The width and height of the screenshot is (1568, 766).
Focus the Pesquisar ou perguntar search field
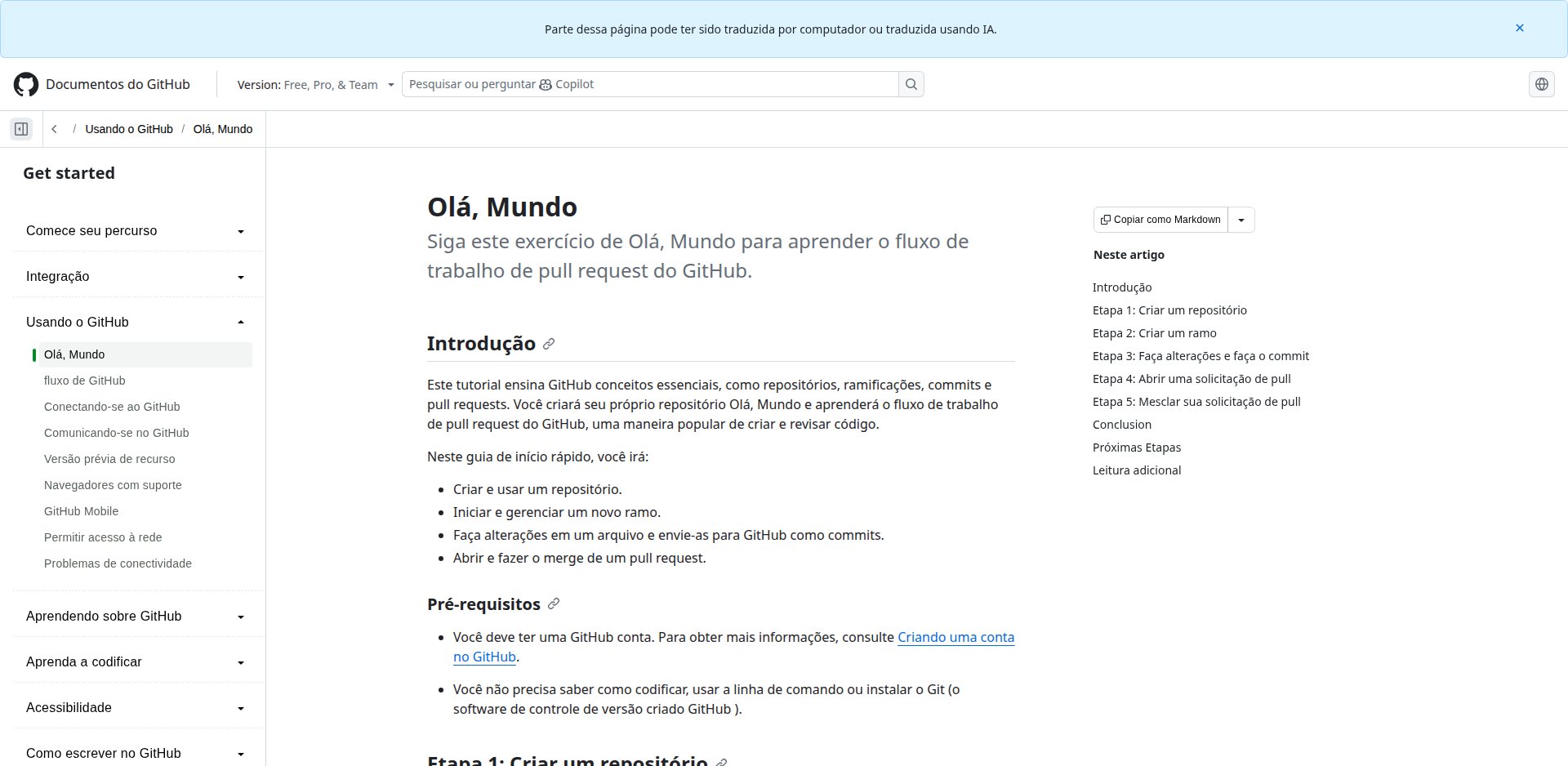pyautogui.click(x=650, y=84)
